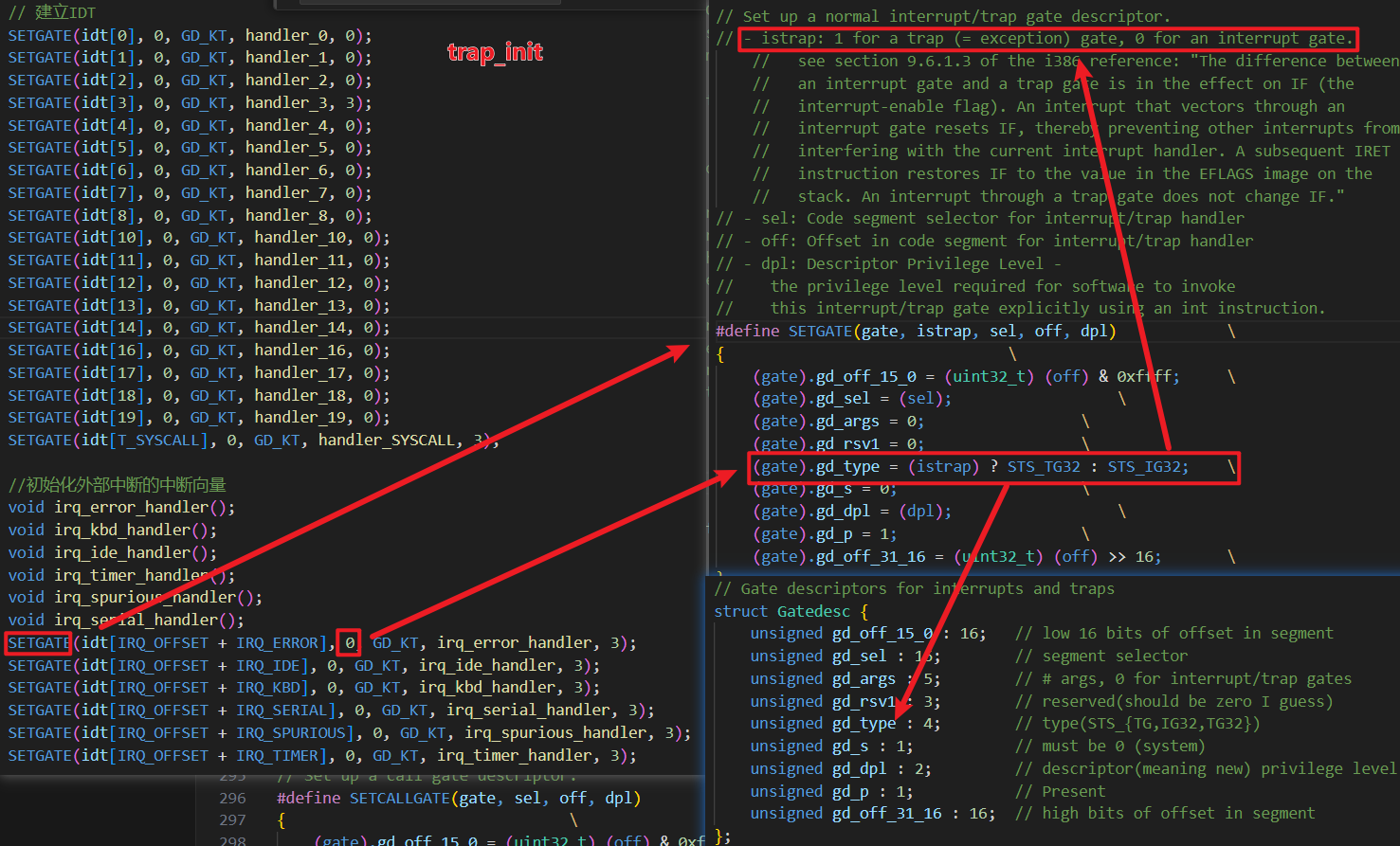Click the 'unsigned gd_args' field declaration
This screenshot has height=846, width=1400.
point(845,678)
